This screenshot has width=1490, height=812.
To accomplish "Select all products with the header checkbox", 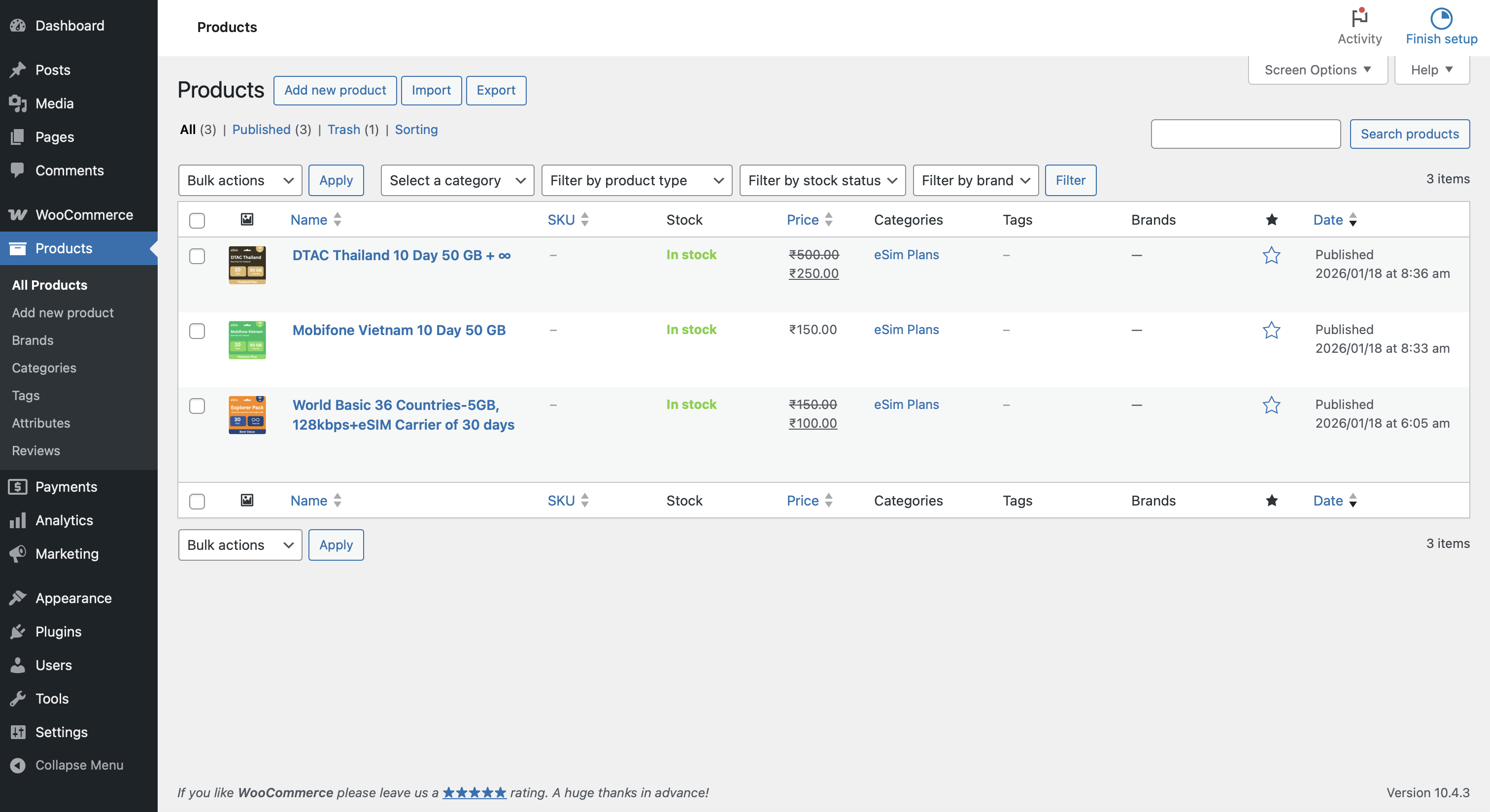I will tap(197, 220).
